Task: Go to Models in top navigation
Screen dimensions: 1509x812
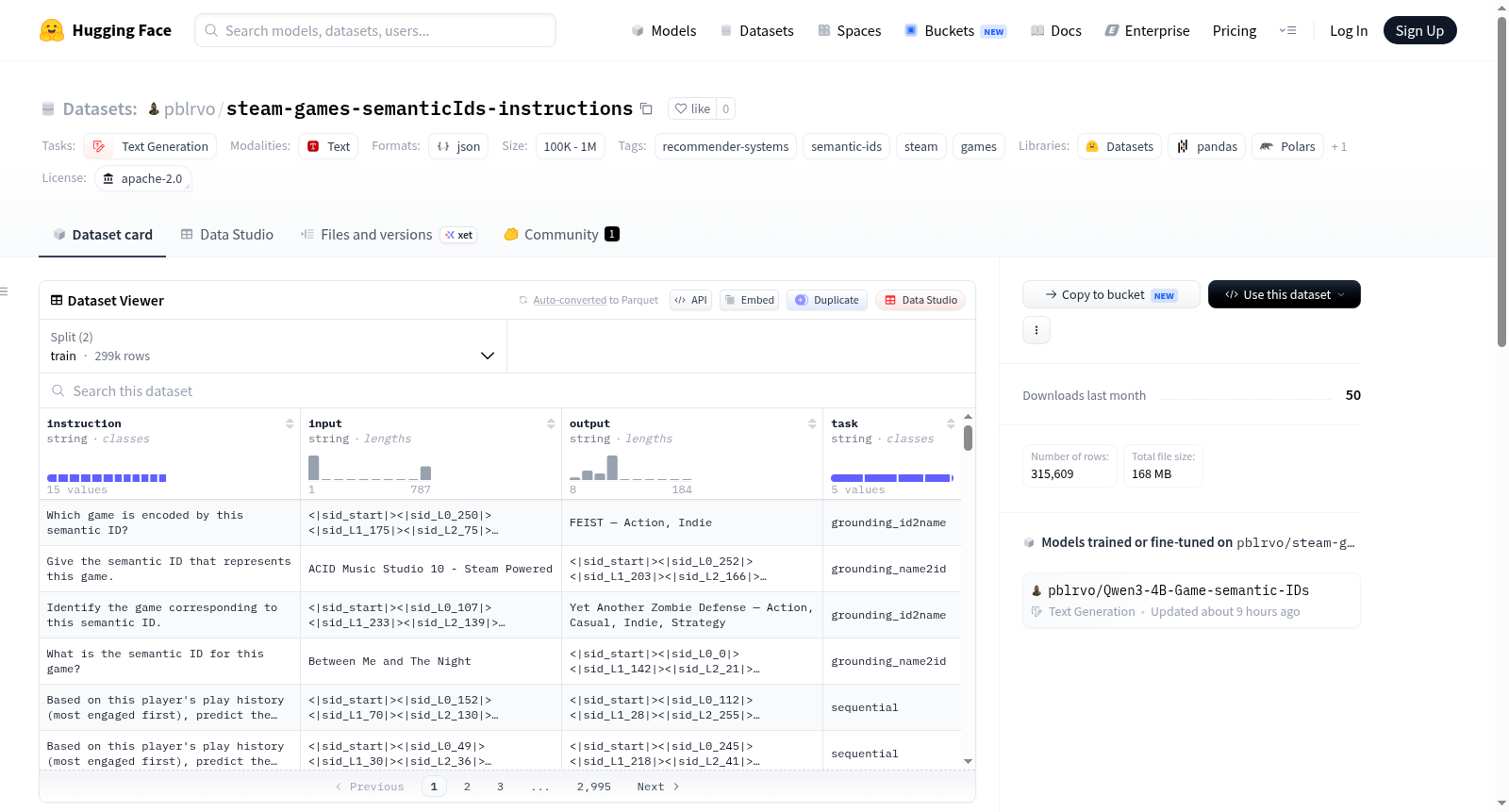Action: (x=664, y=30)
